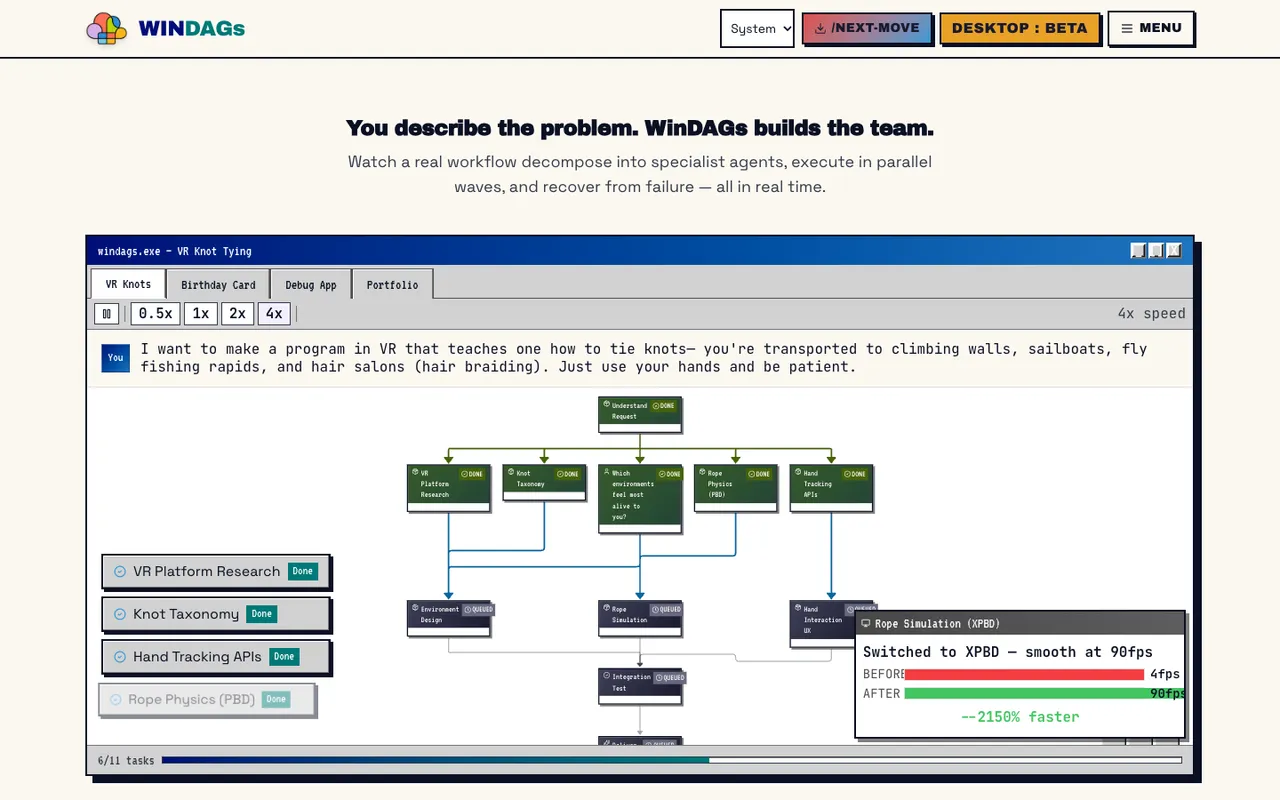This screenshot has height=800, width=1280.
Task: Click DONE badge on Rope Physics node
Action: [759, 473]
